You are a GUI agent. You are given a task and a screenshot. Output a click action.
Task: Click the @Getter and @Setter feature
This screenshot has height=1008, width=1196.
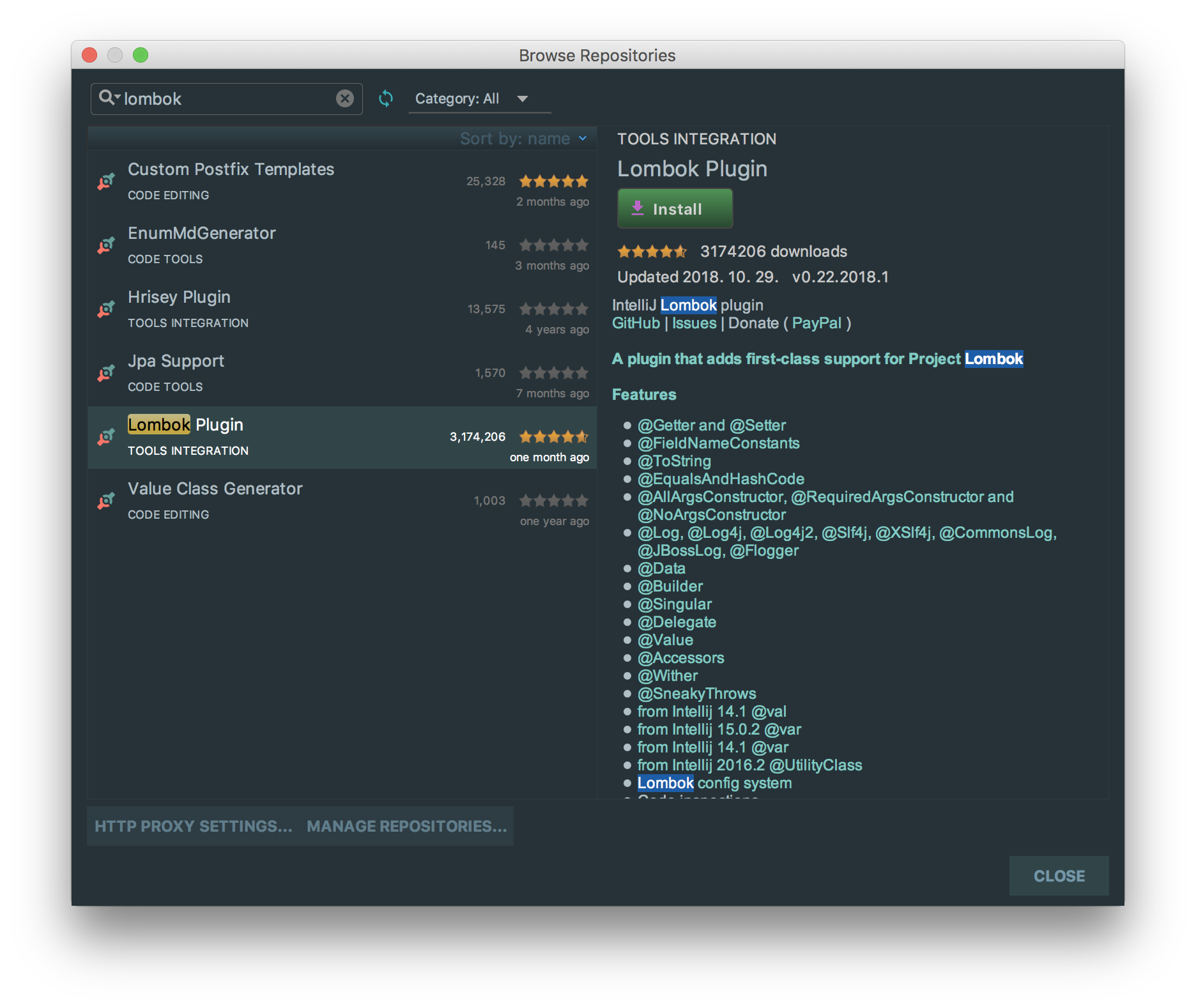point(712,425)
